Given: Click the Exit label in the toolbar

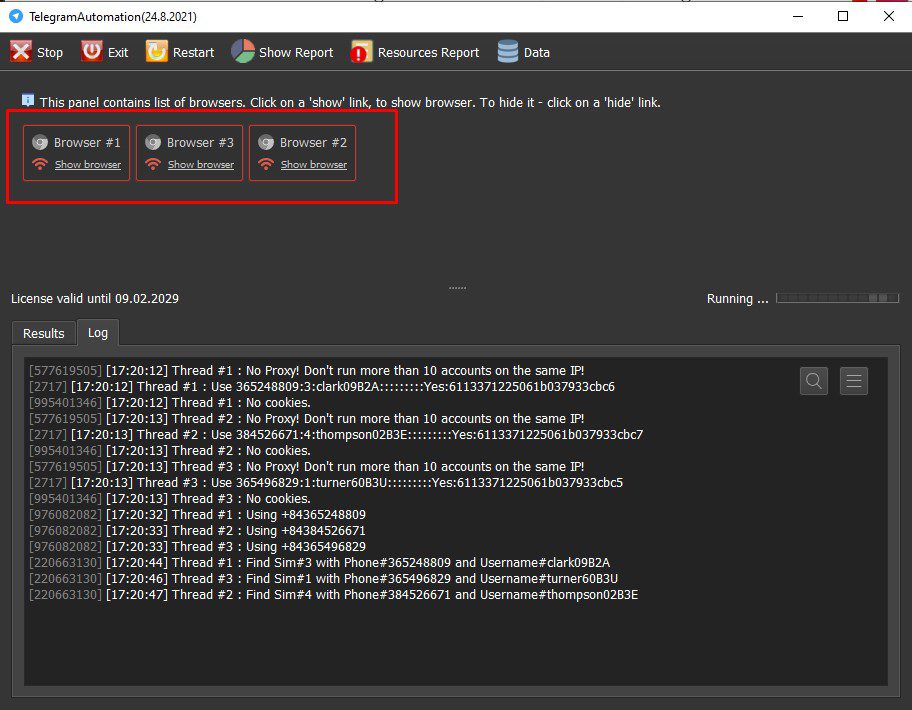Looking at the screenshot, I should [x=117, y=53].
